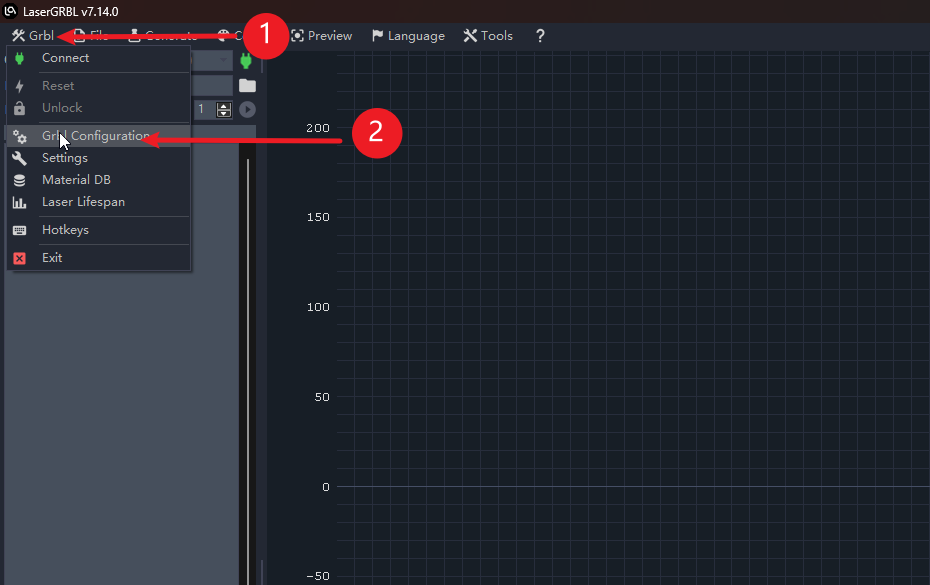Choose Connect from the Grbl menu
Screen dimensions: 930x585
point(65,58)
